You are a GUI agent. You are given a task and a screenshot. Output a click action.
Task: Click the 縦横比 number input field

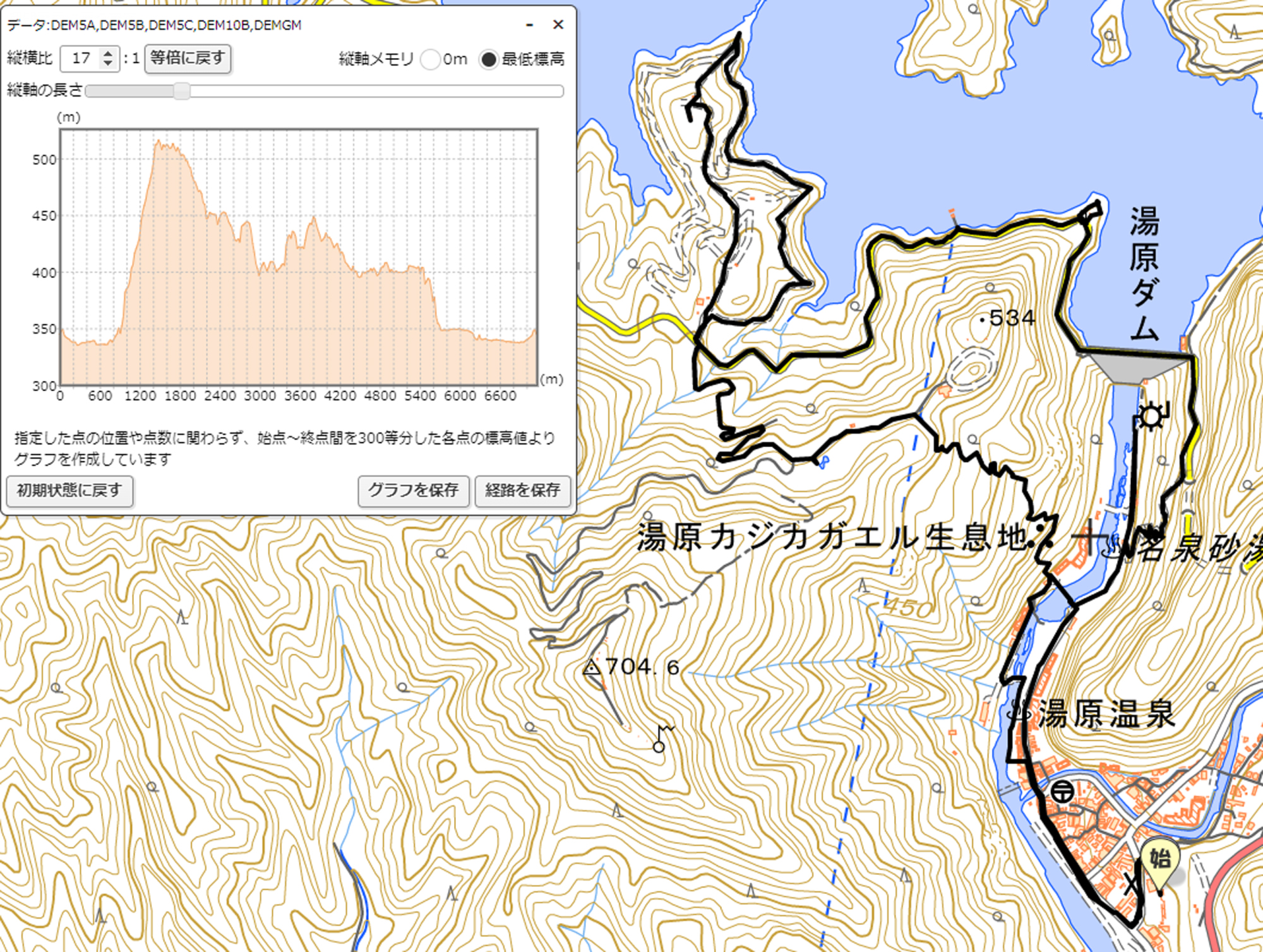[81, 59]
